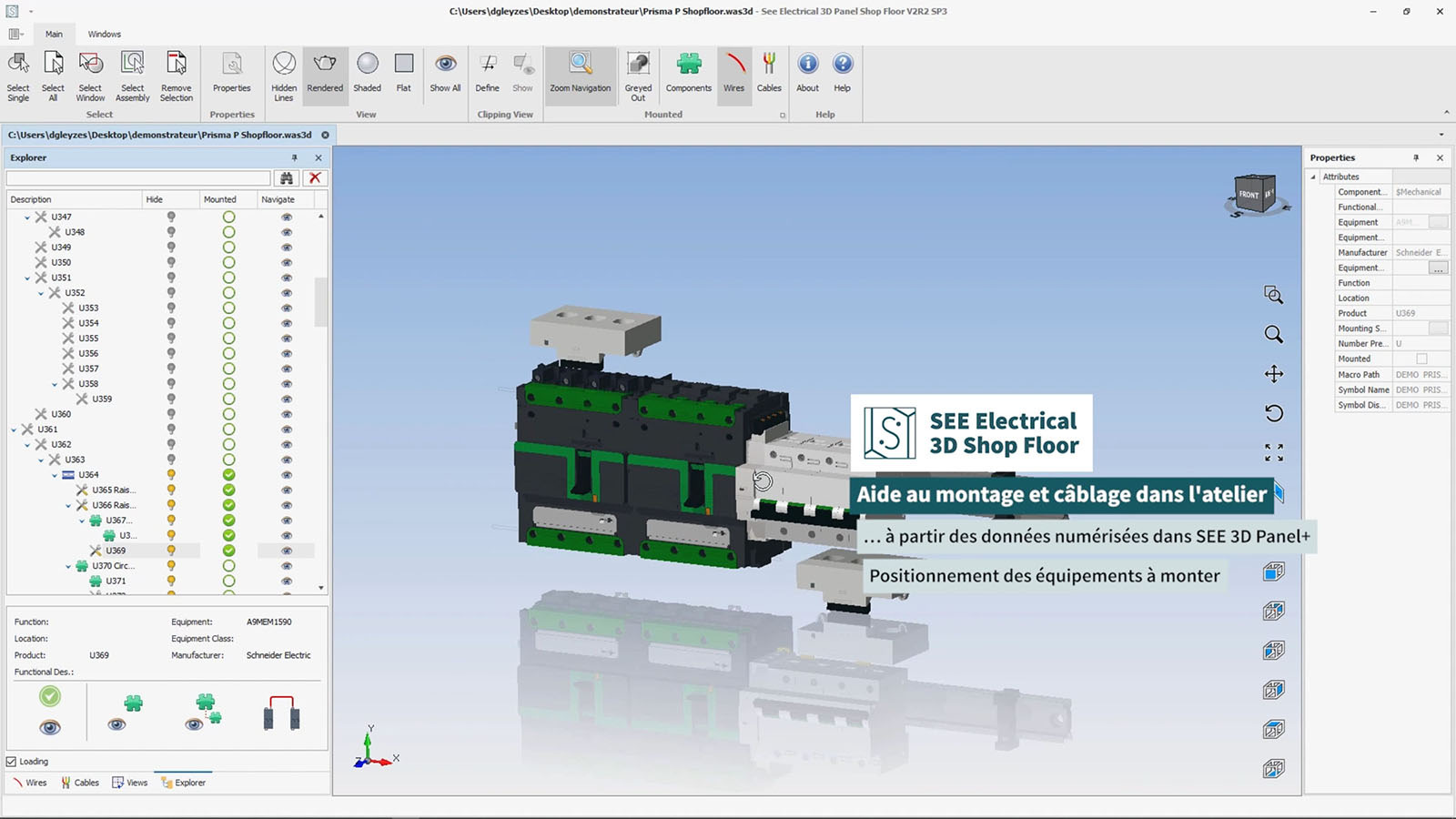Open the Help icon in ribbon

843,73
